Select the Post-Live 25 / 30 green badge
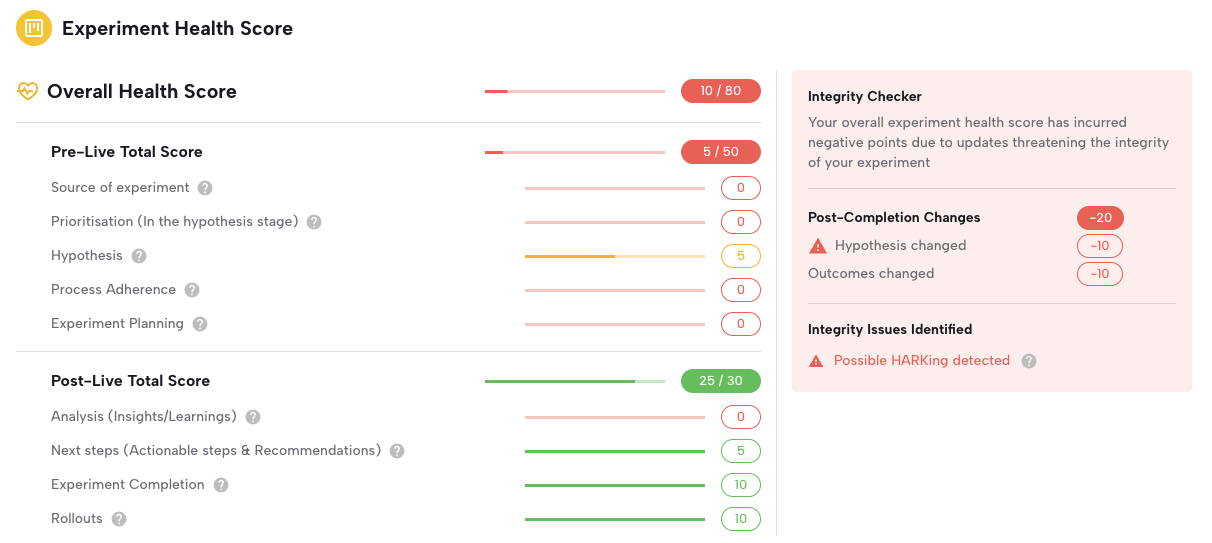1212x543 pixels. pos(720,381)
